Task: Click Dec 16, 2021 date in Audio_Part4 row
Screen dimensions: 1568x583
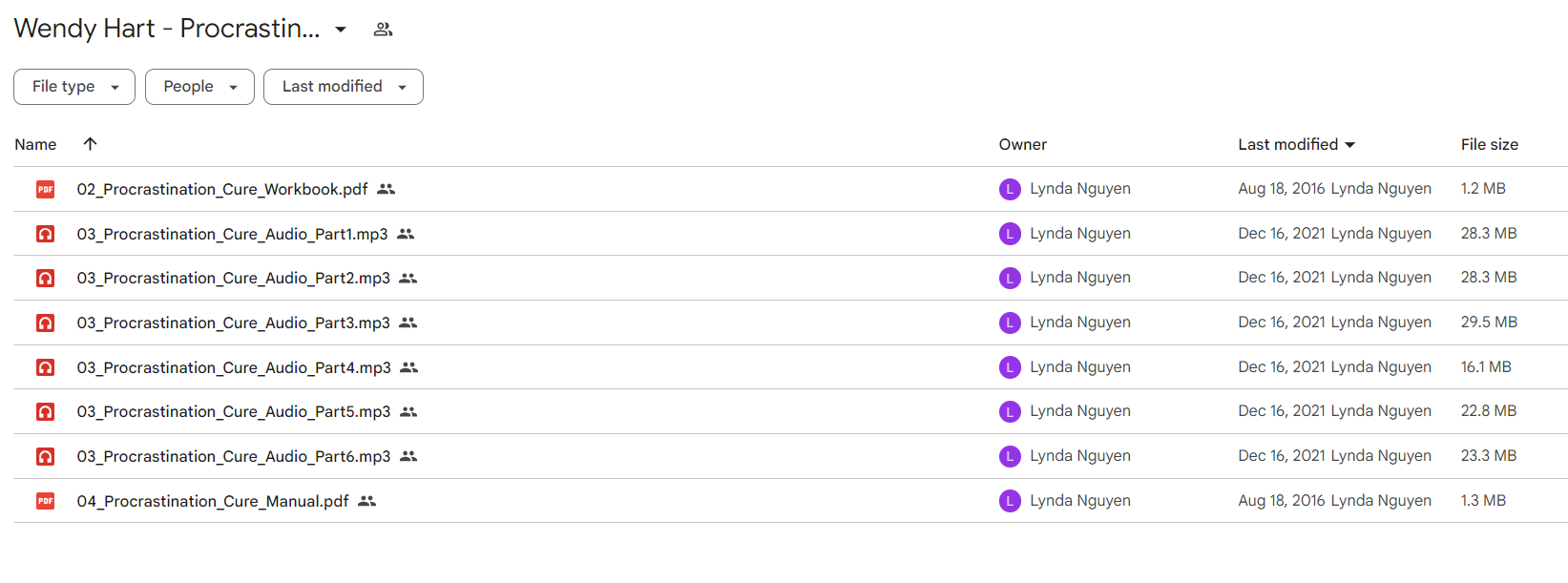Action: pos(1282,366)
